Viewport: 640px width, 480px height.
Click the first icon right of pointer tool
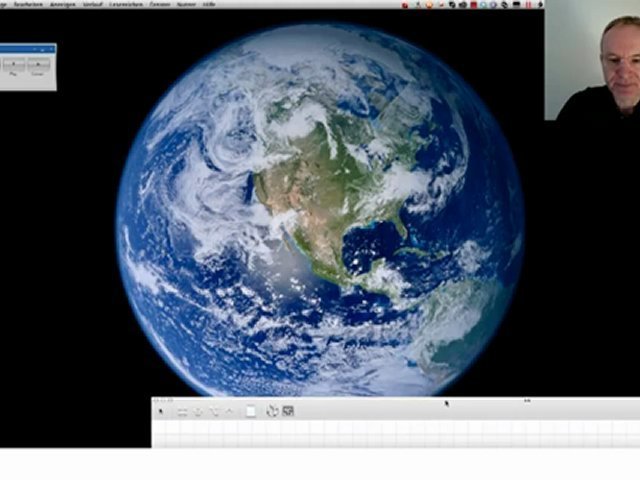click(182, 411)
